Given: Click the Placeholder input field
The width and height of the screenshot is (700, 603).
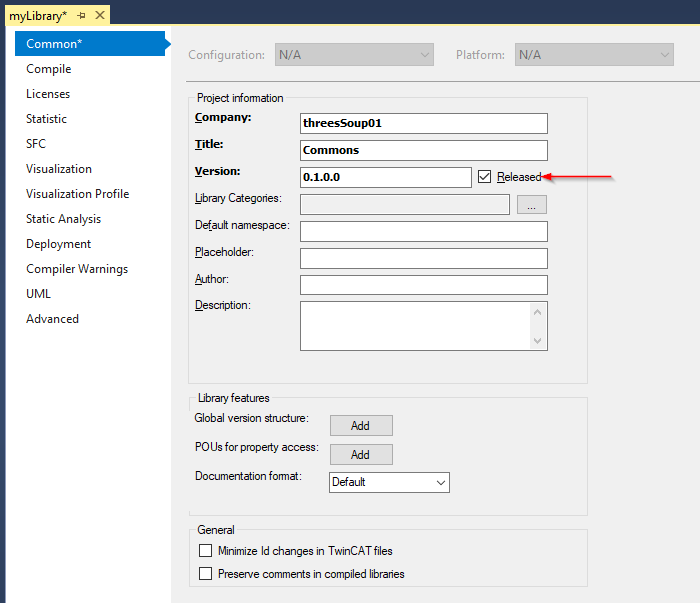Looking at the screenshot, I should [424, 258].
